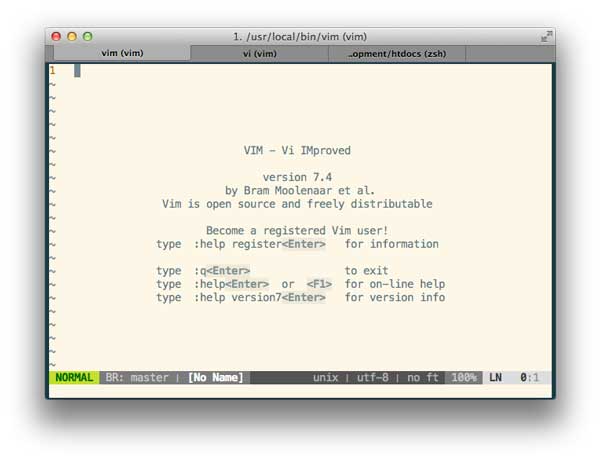This screenshot has height=461, width=600.
Task: Click the ':help version7<Enter>' command text
Action: pos(260,298)
